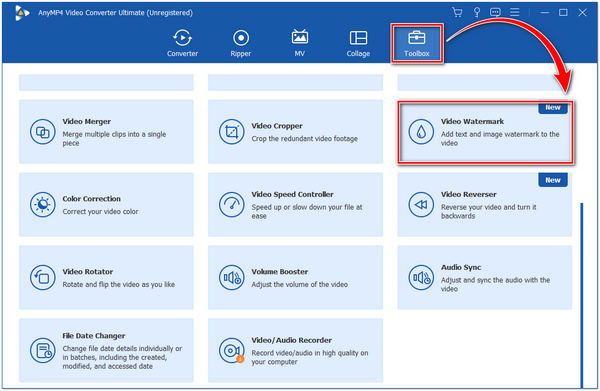The image size is (600, 391).
Task: Click the Color Correction sun icon
Action: tap(42, 205)
